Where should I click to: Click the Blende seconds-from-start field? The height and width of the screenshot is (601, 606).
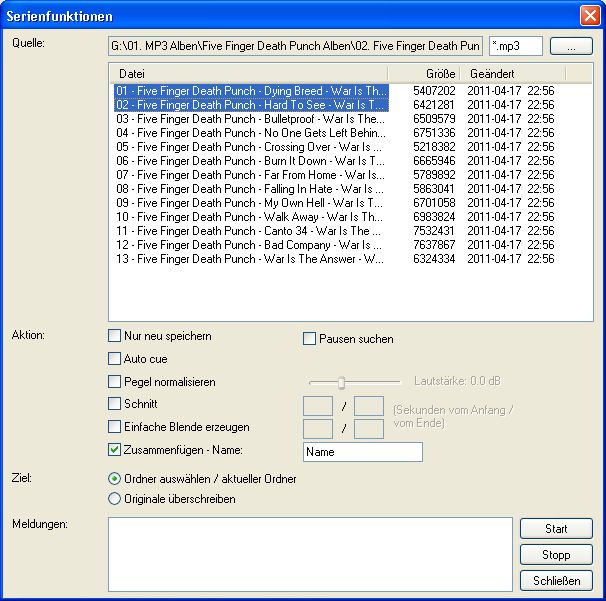(x=318, y=429)
